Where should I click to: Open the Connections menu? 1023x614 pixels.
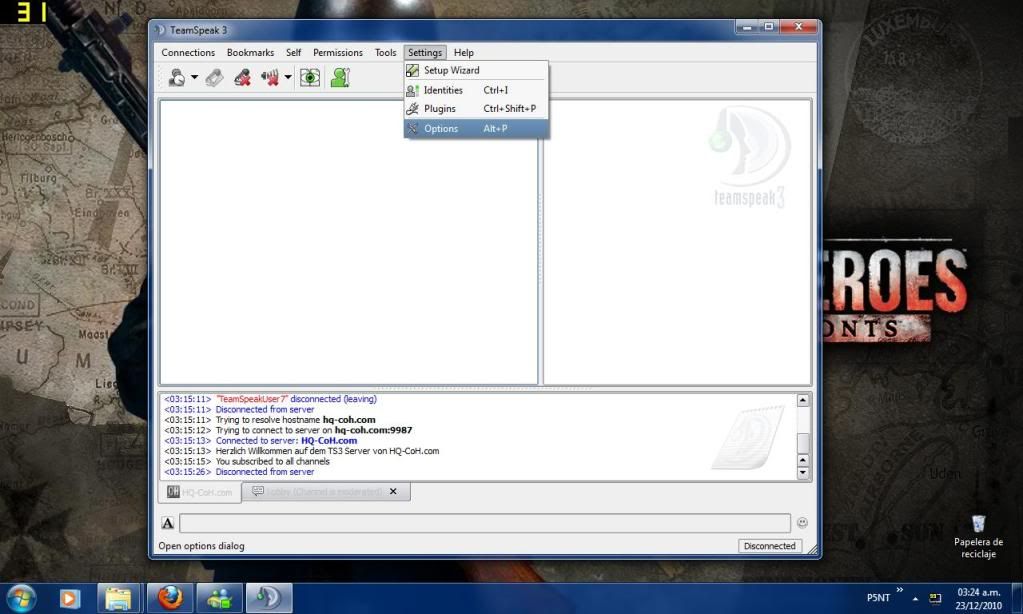[x=188, y=52]
